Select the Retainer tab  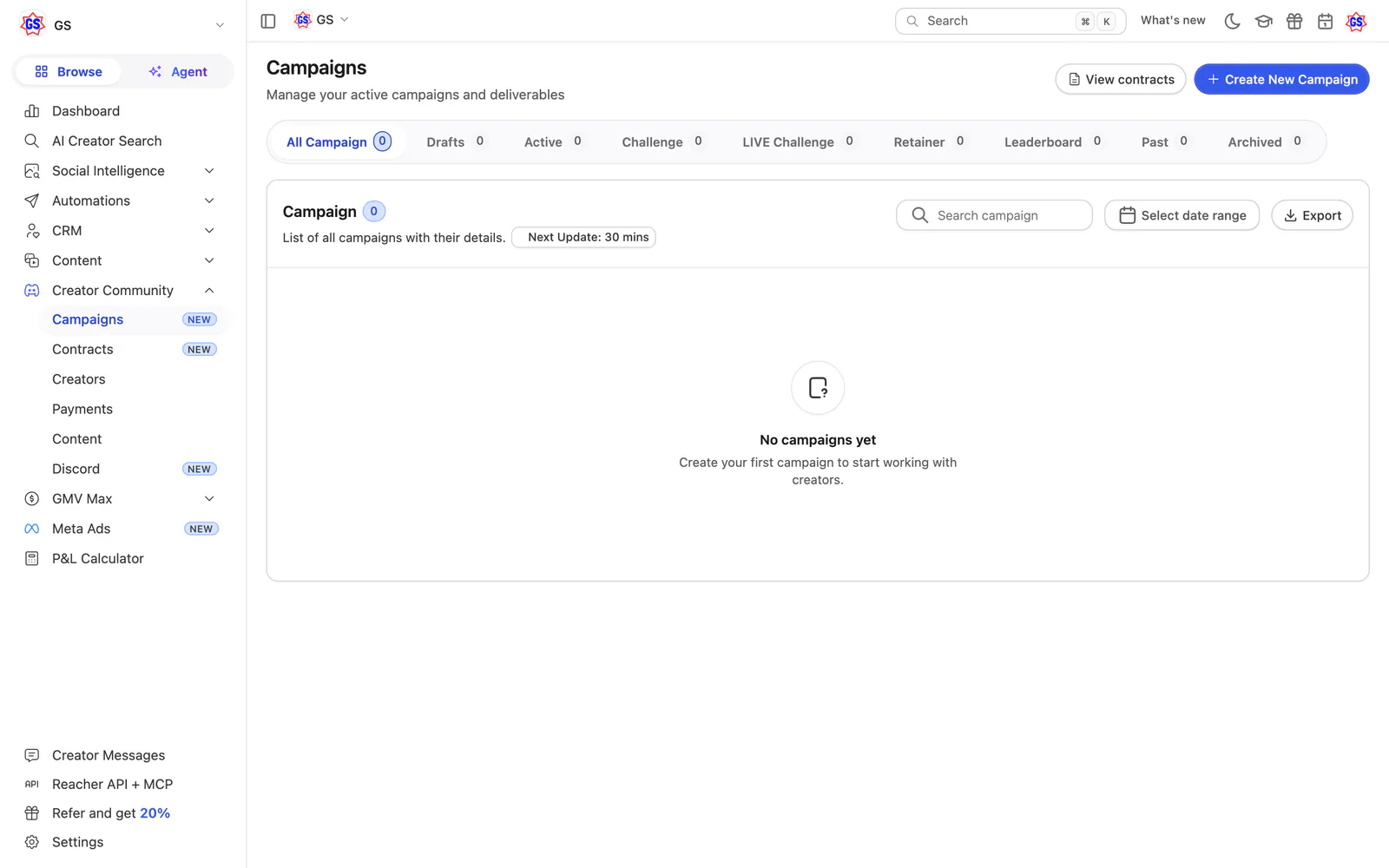coord(930,141)
